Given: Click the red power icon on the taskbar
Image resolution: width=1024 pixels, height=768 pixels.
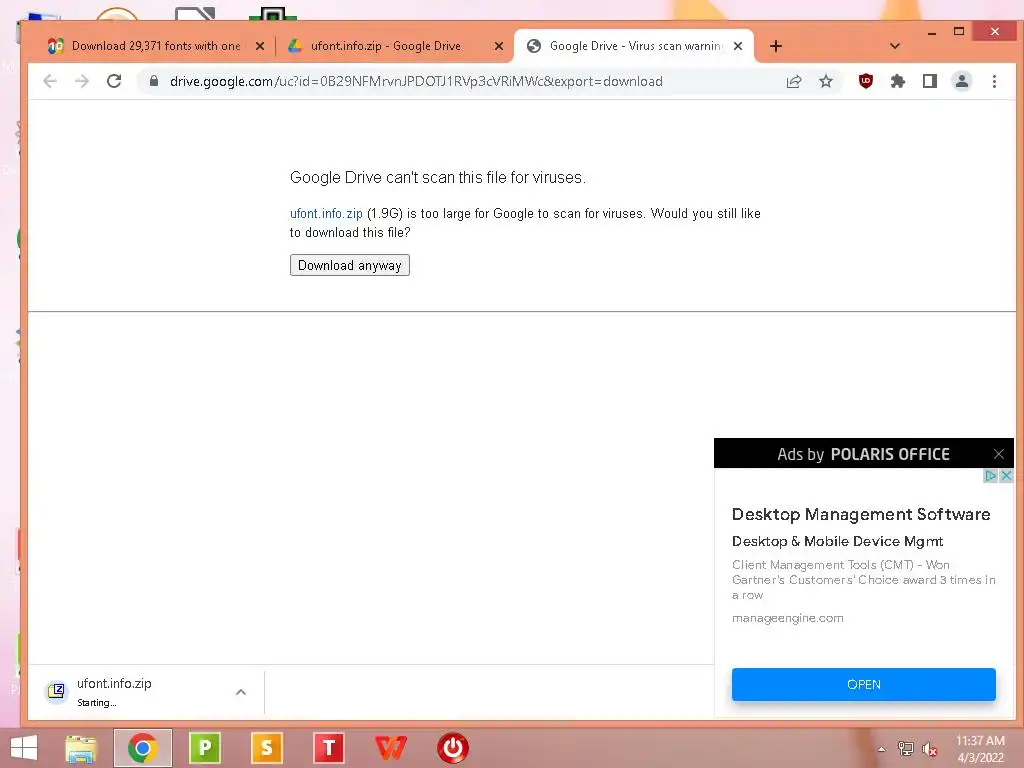Looking at the screenshot, I should 453,748.
